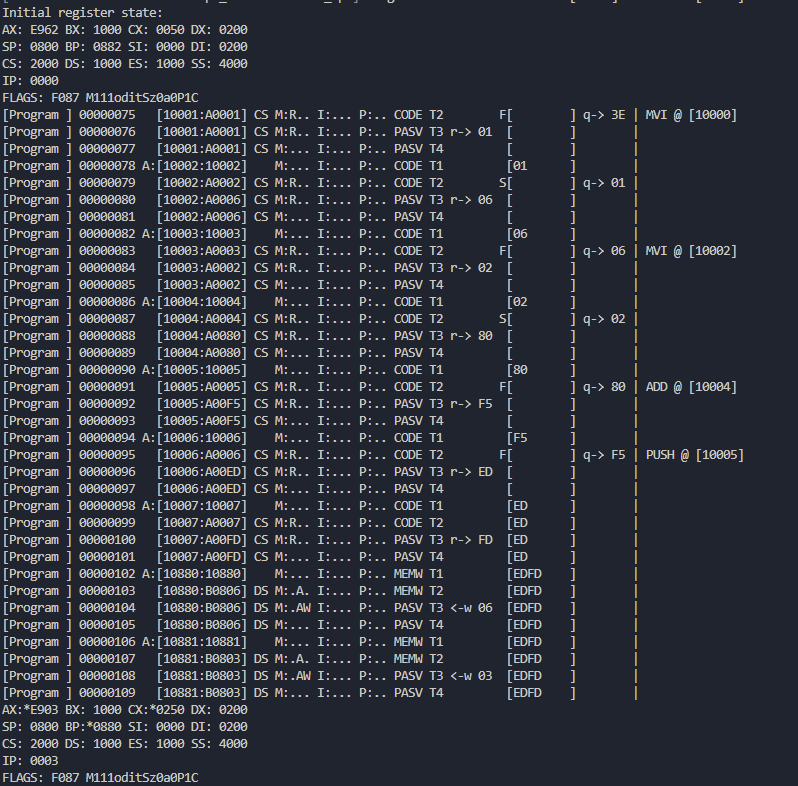Select the 'r-> ED' bus read value

tap(471, 471)
